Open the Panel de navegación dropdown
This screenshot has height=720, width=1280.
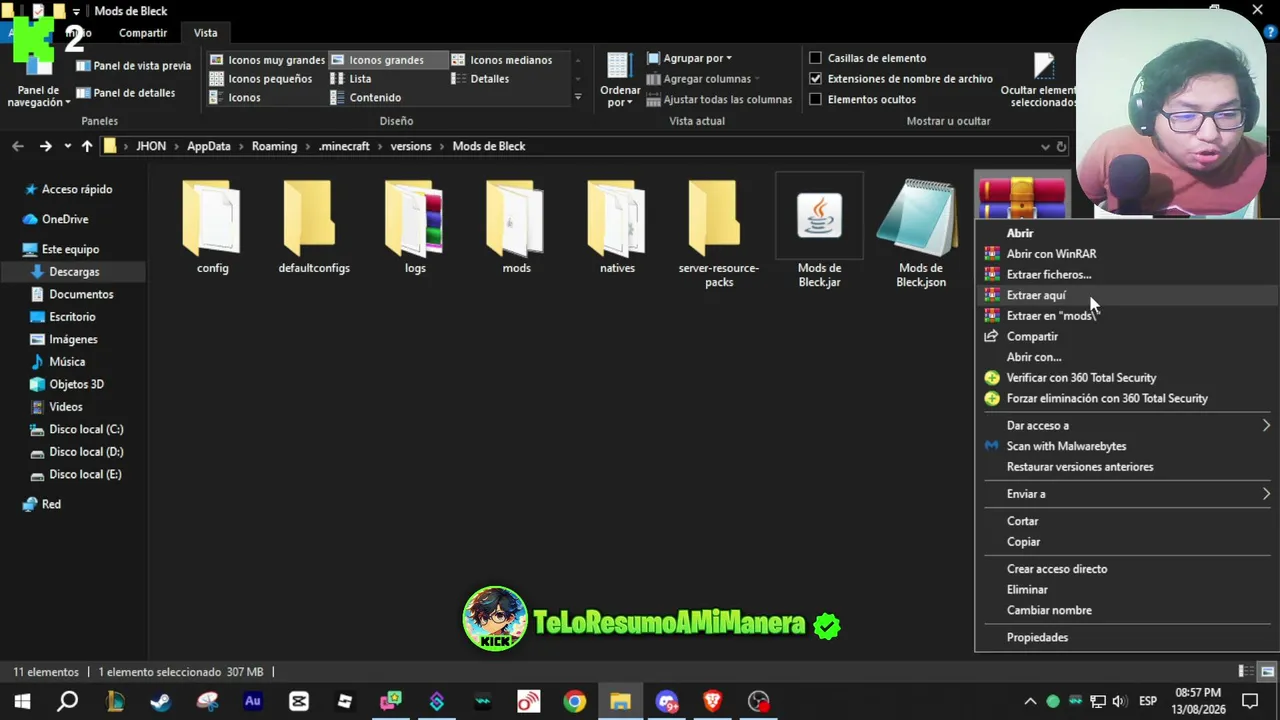[x=39, y=82]
